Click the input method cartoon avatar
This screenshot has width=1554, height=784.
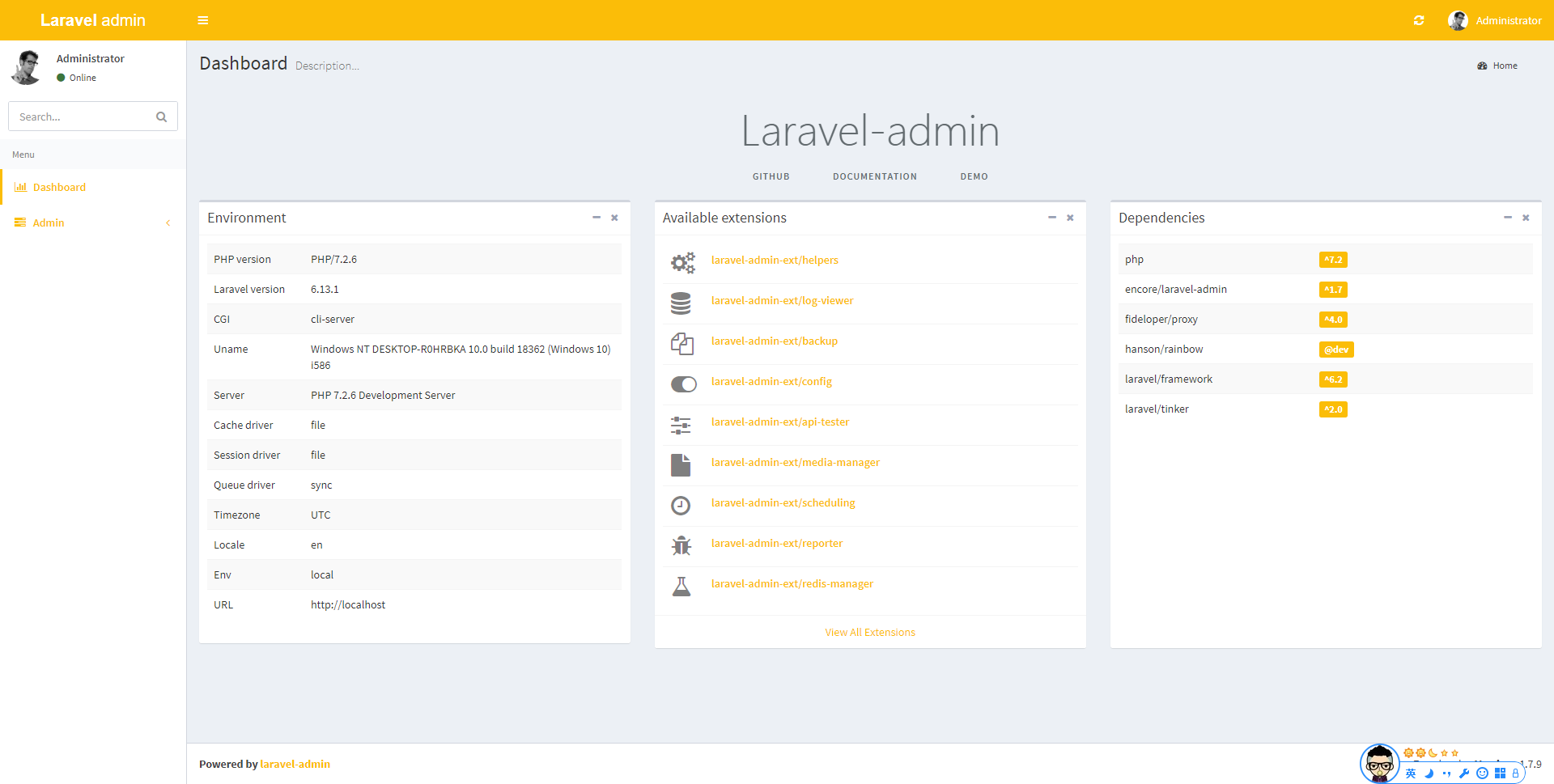(x=1379, y=763)
